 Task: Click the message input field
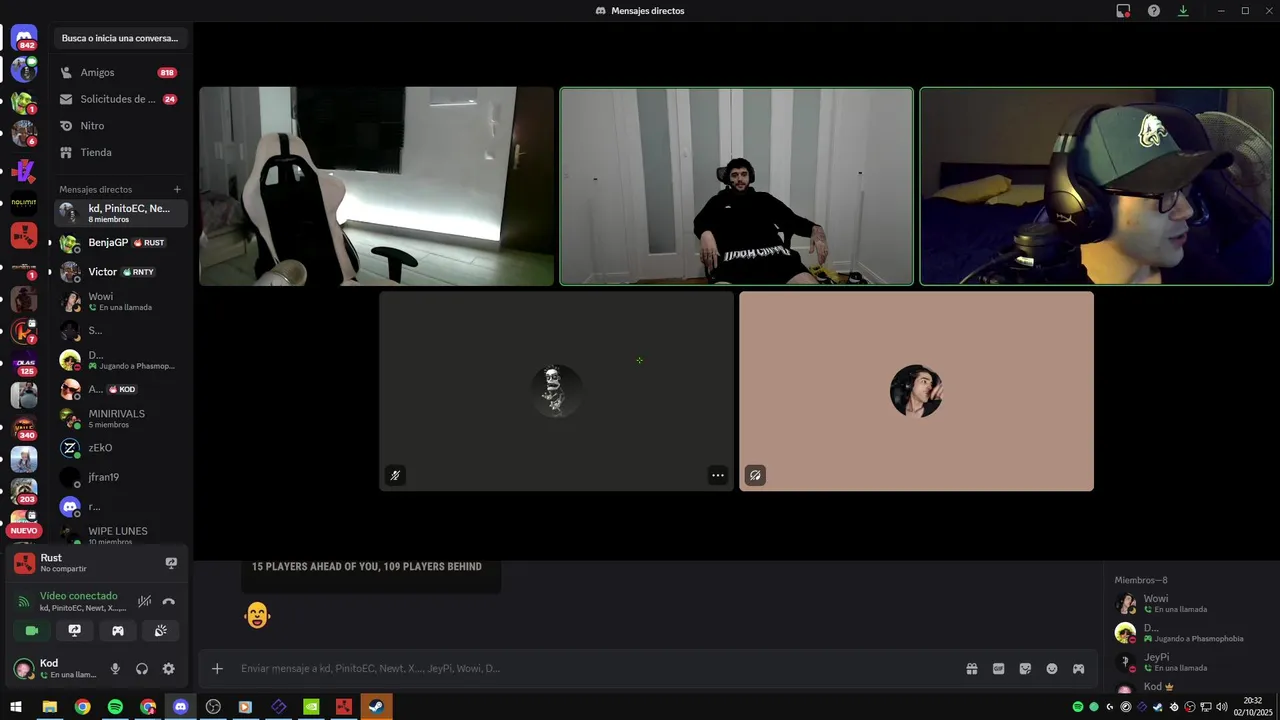[x=595, y=668]
